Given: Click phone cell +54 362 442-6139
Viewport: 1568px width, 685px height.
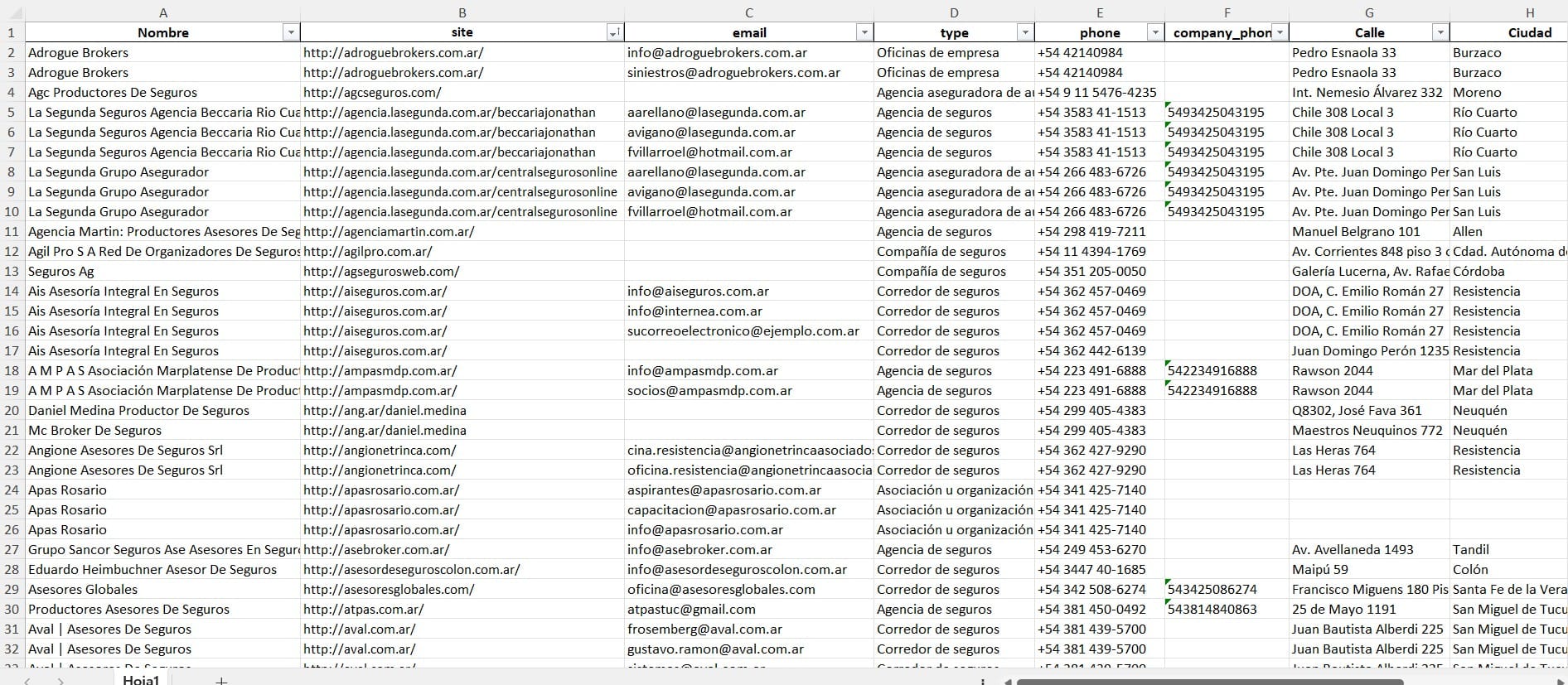Looking at the screenshot, I should pyautogui.click(x=1100, y=350).
